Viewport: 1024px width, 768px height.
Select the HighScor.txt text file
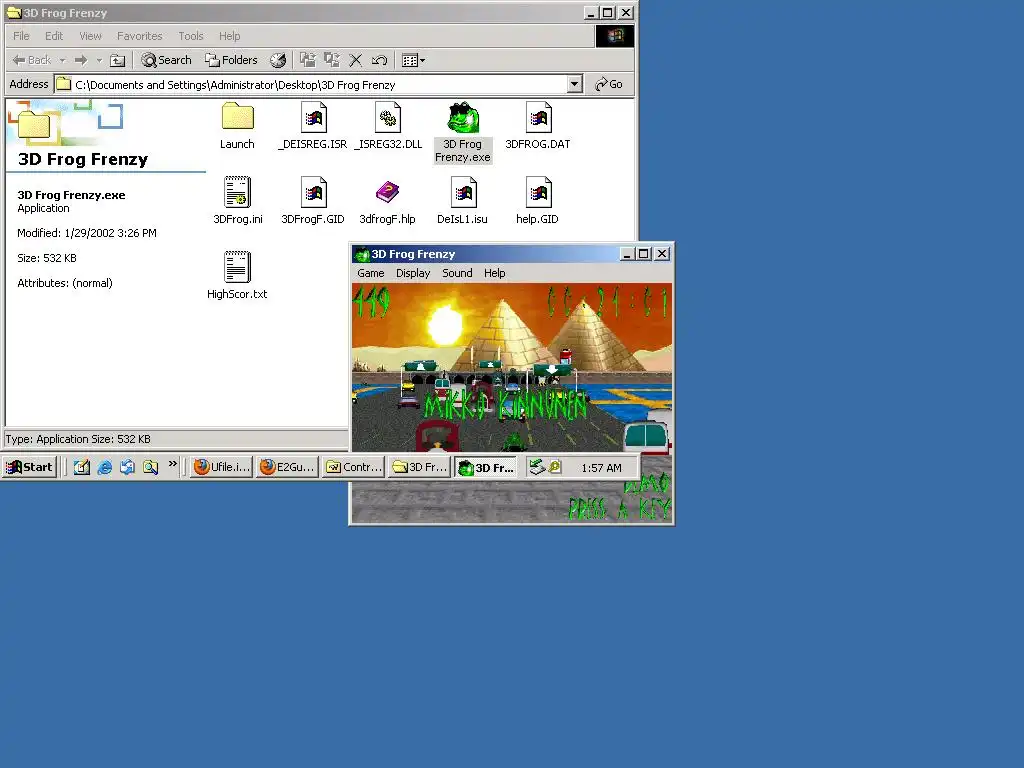click(x=237, y=275)
